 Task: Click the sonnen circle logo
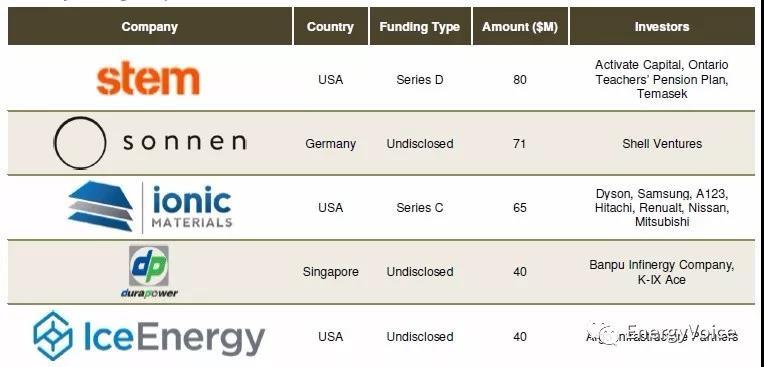tap(79, 143)
